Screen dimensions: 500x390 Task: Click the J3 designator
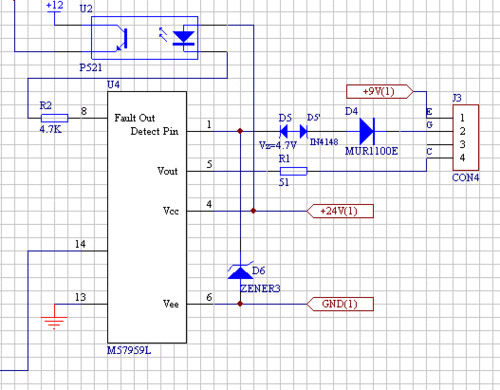(x=457, y=98)
